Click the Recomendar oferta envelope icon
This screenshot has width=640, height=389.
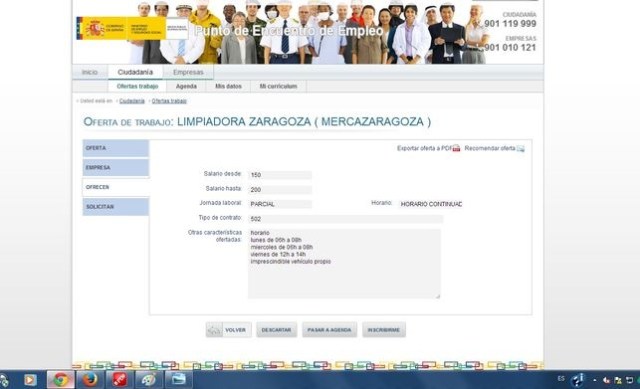tap(520, 148)
